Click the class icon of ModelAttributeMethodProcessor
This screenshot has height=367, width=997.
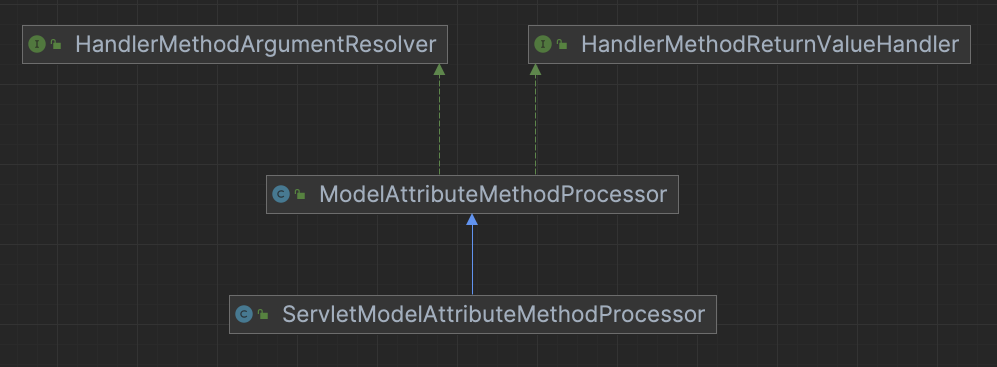pos(280,194)
